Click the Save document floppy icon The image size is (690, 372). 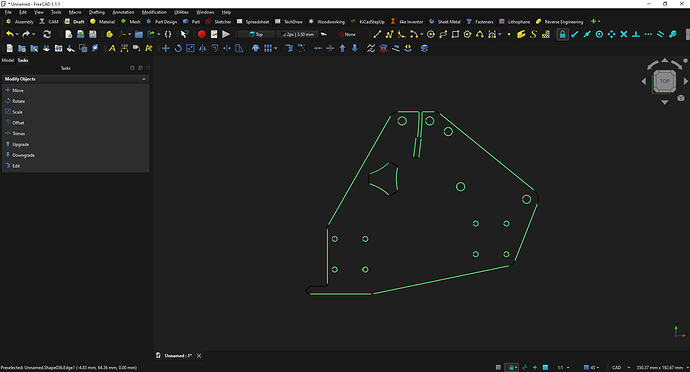(93, 34)
